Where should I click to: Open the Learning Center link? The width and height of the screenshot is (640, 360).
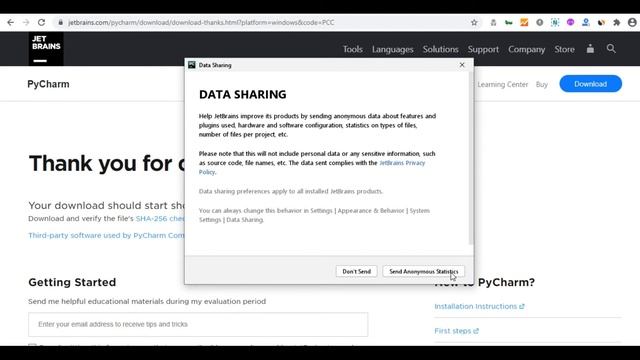(x=503, y=84)
